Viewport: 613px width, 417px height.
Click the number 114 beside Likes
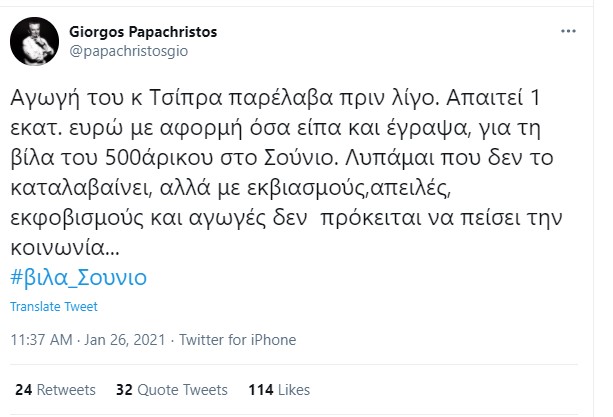[x=233, y=388]
